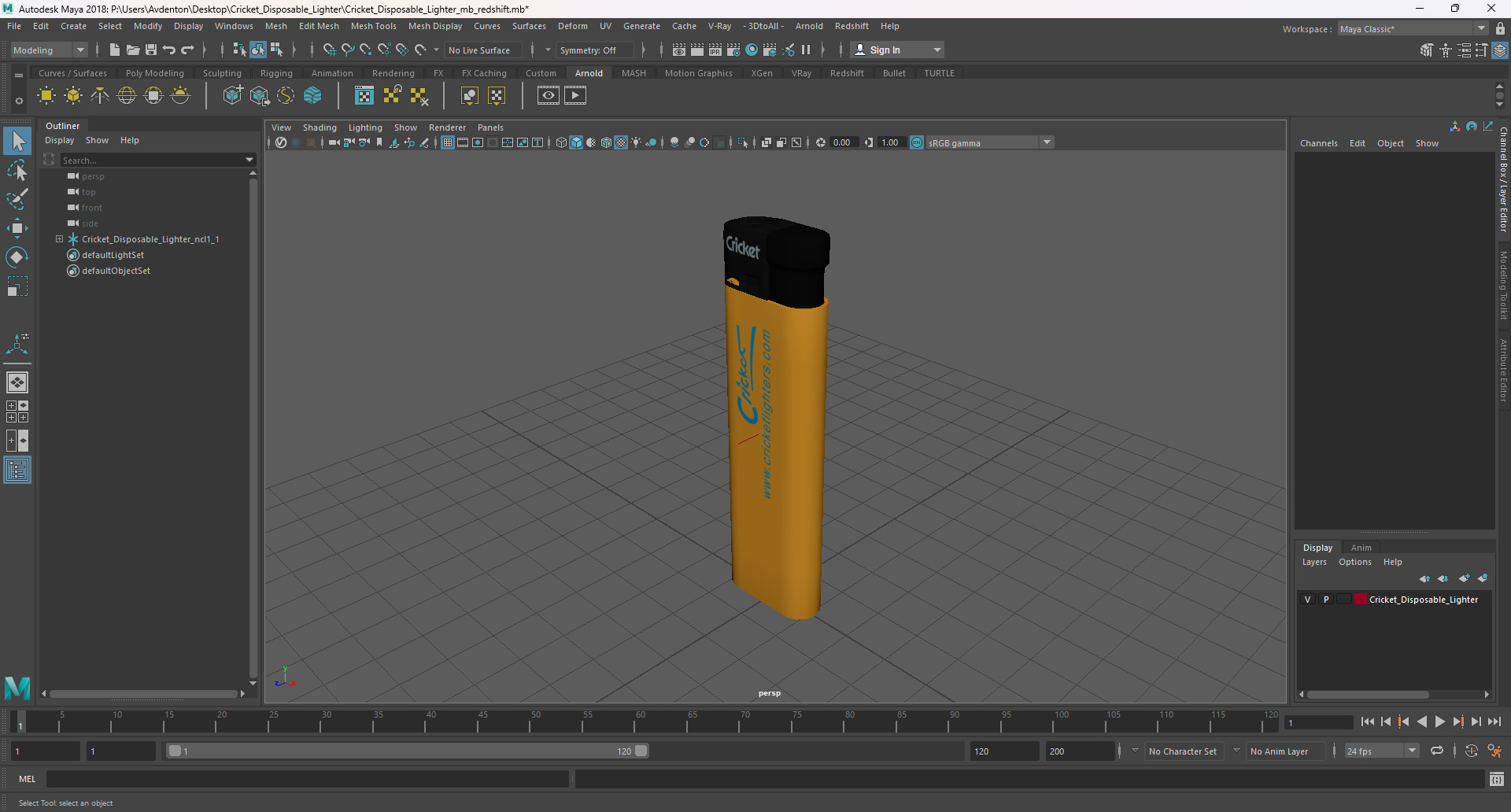
Task: Click the Save Scene icon
Action: point(151,50)
